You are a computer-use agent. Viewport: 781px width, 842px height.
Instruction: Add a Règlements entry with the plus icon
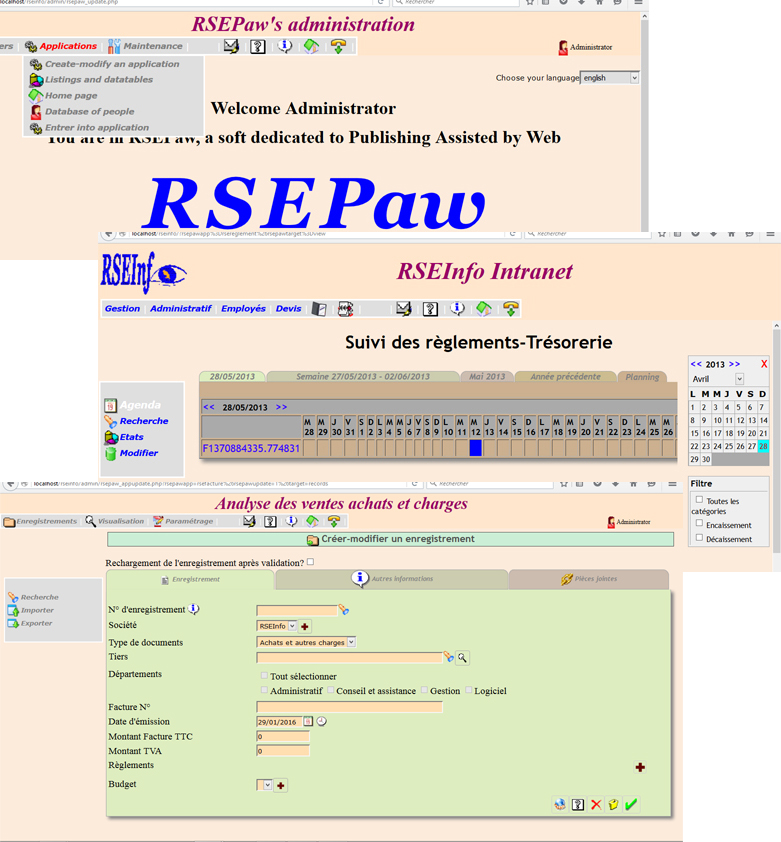coord(640,767)
